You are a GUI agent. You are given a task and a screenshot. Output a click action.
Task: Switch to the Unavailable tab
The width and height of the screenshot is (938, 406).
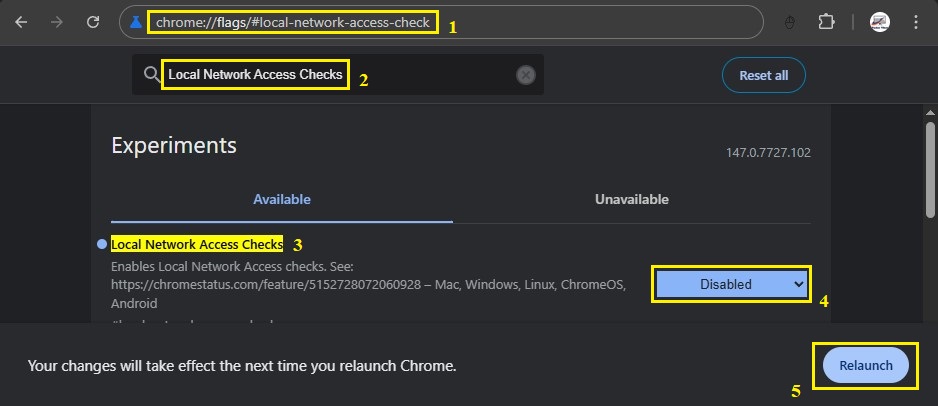tap(631, 199)
